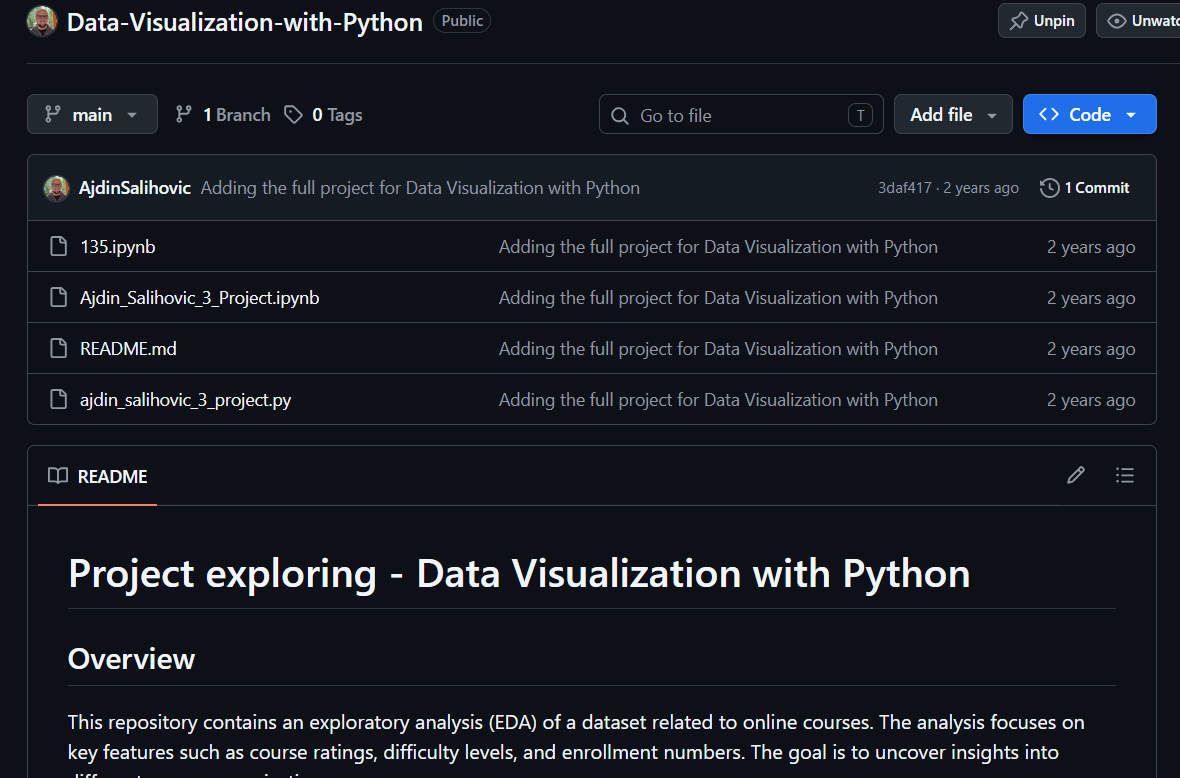Click the timestamp in the ajdin_salihovic_3_project.py row
The height and width of the screenshot is (778, 1180).
pyautogui.click(x=1090, y=400)
